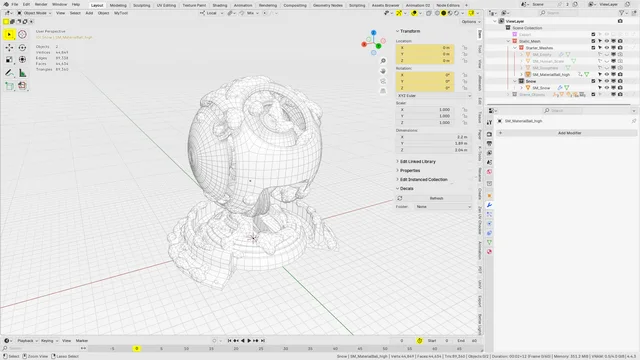
Task: Click the green Y axis gizmo
Action: (x=378, y=46)
